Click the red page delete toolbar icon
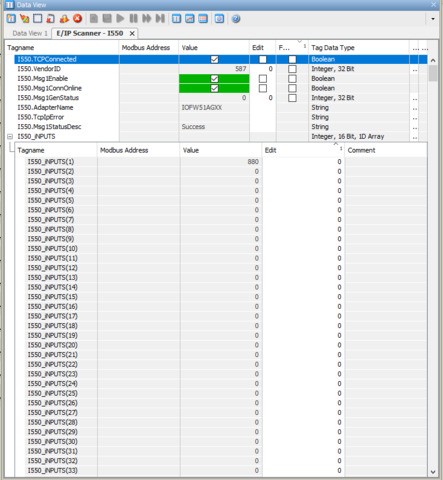The height and width of the screenshot is (480, 443). pos(51,19)
